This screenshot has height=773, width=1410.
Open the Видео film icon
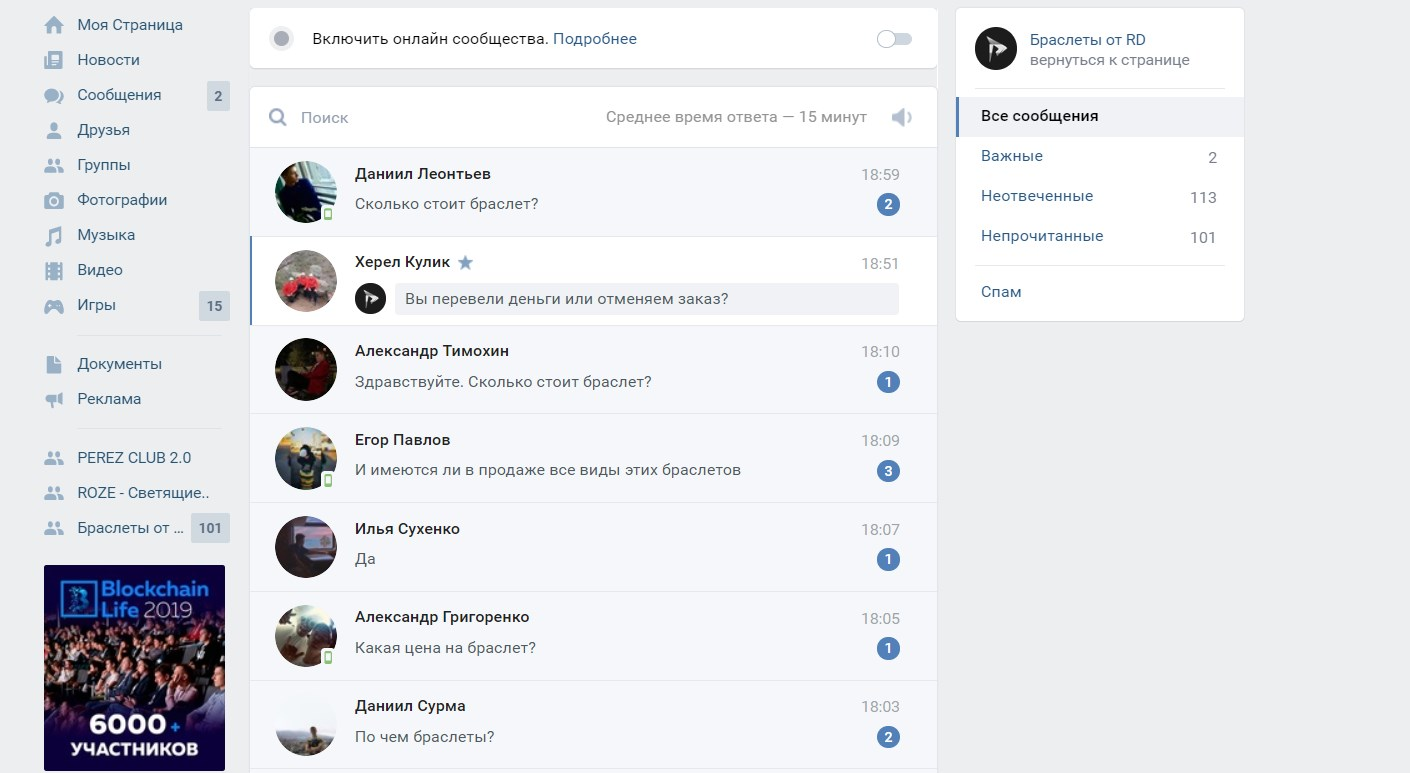pyautogui.click(x=54, y=270)
